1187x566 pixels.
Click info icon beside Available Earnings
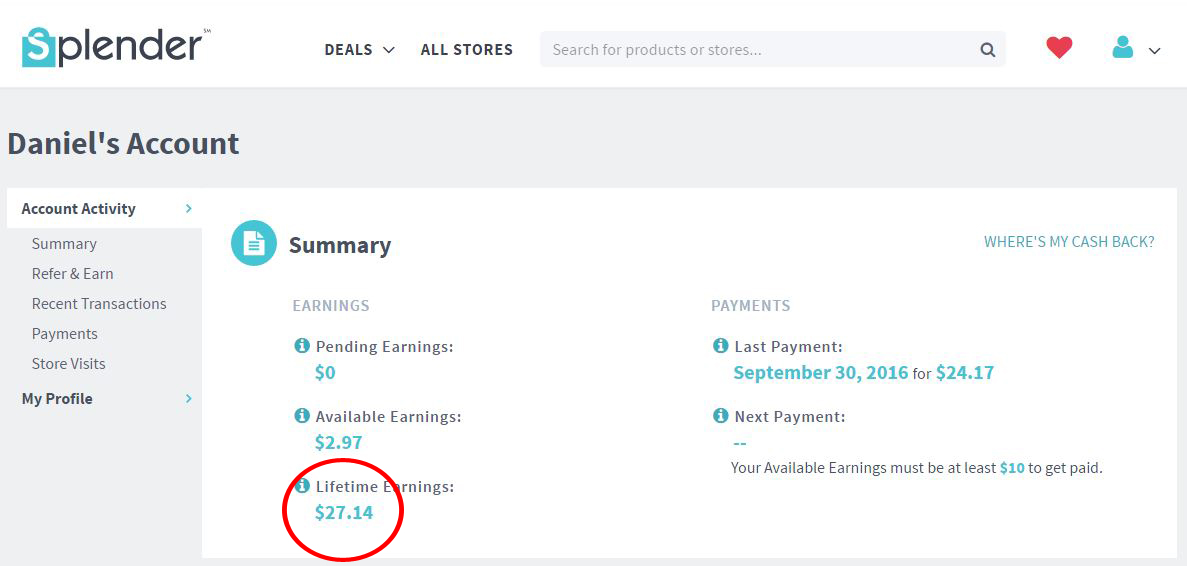tap(301, 416)
